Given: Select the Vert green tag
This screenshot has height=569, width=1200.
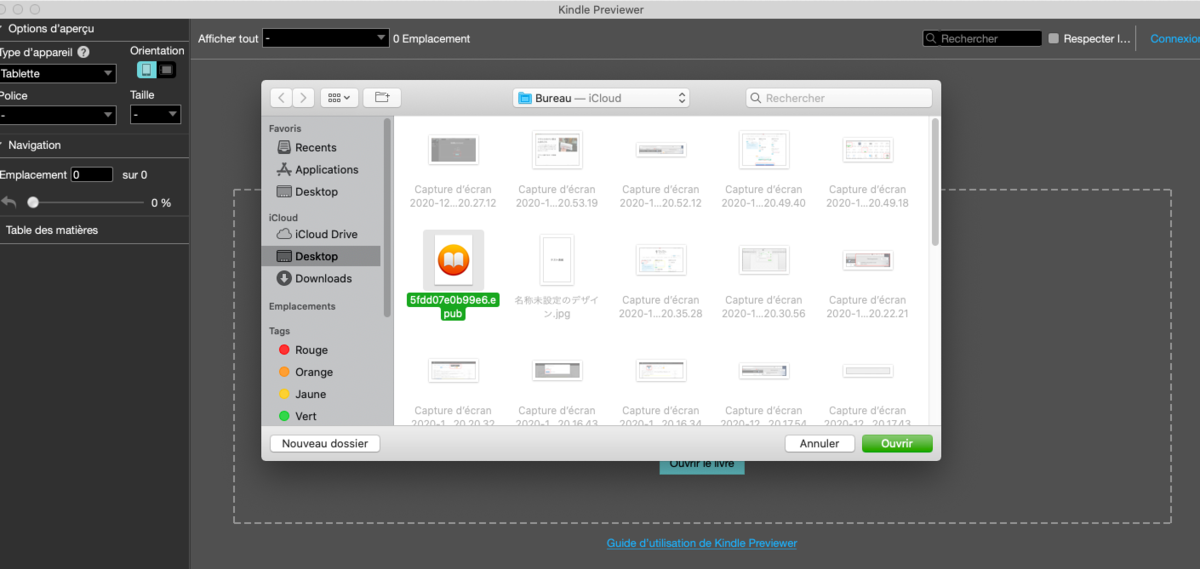Looking at the screenshot, I should coord(298,416).
